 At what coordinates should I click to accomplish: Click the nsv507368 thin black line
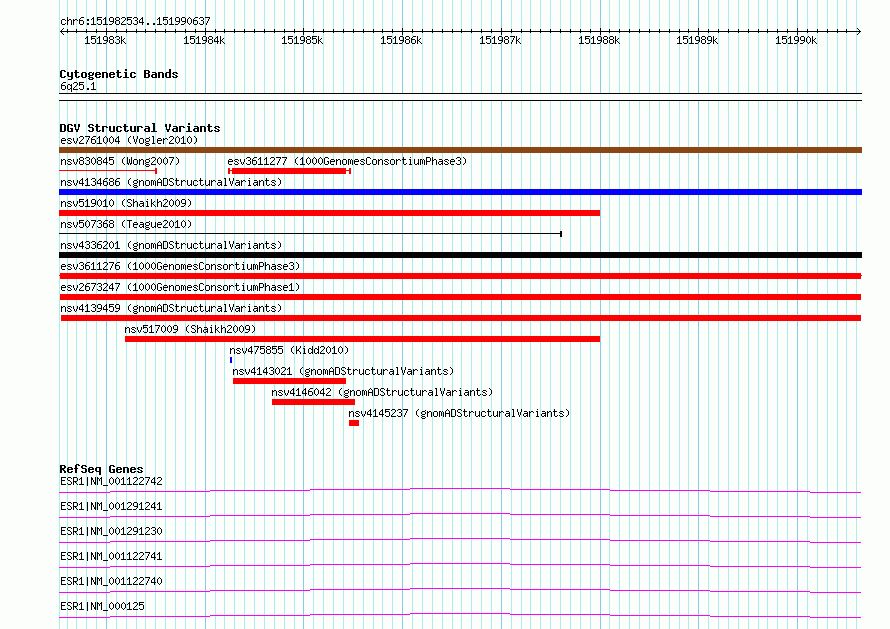coord(310,234)
